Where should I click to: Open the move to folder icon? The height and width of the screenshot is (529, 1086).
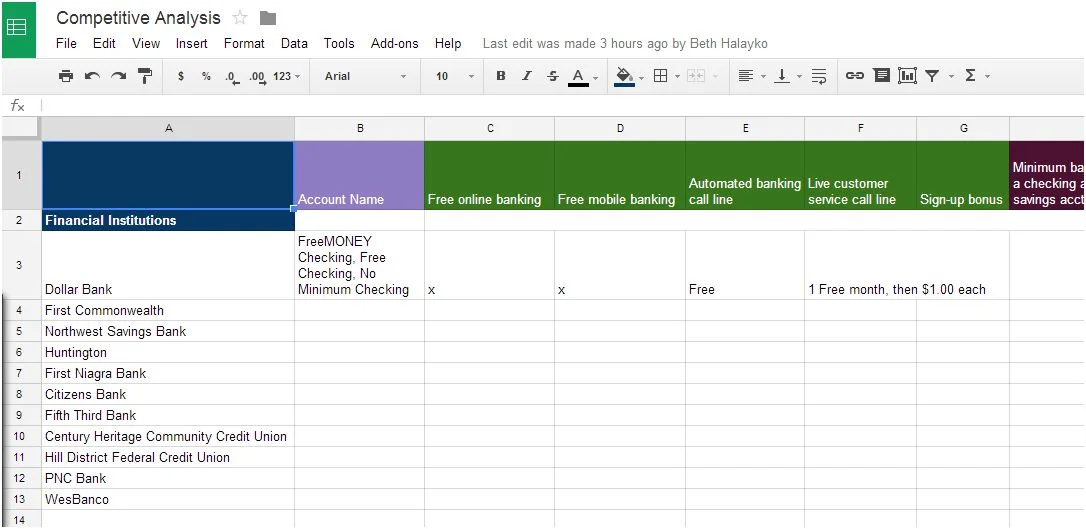267,18
